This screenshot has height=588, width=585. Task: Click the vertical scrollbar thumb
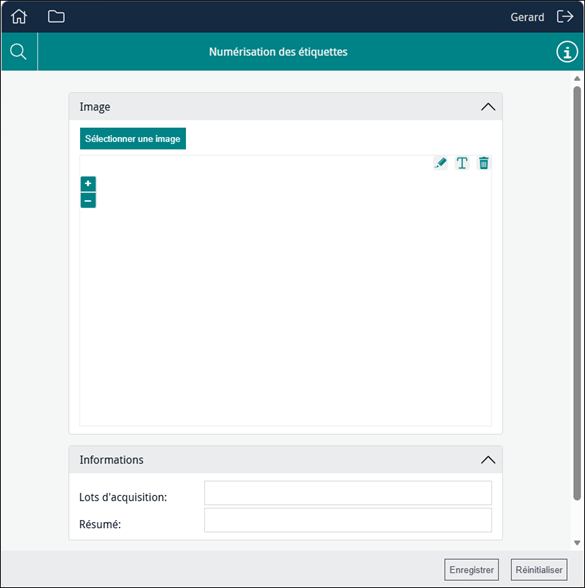tap(577, 292)
